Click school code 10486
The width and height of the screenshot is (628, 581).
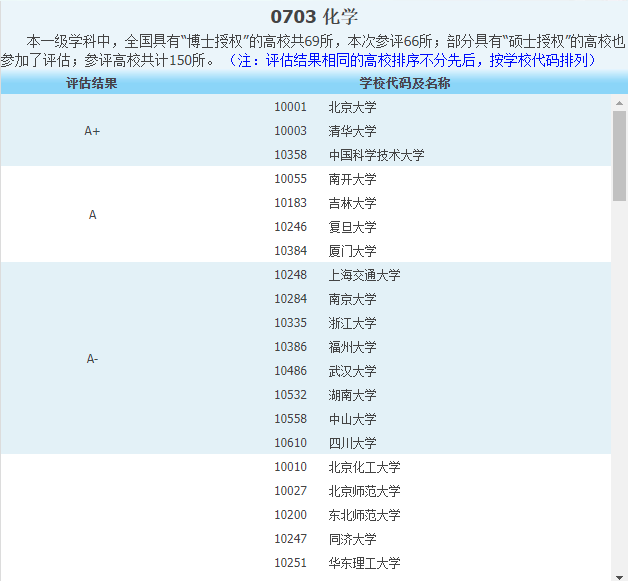tap(290, 371)
